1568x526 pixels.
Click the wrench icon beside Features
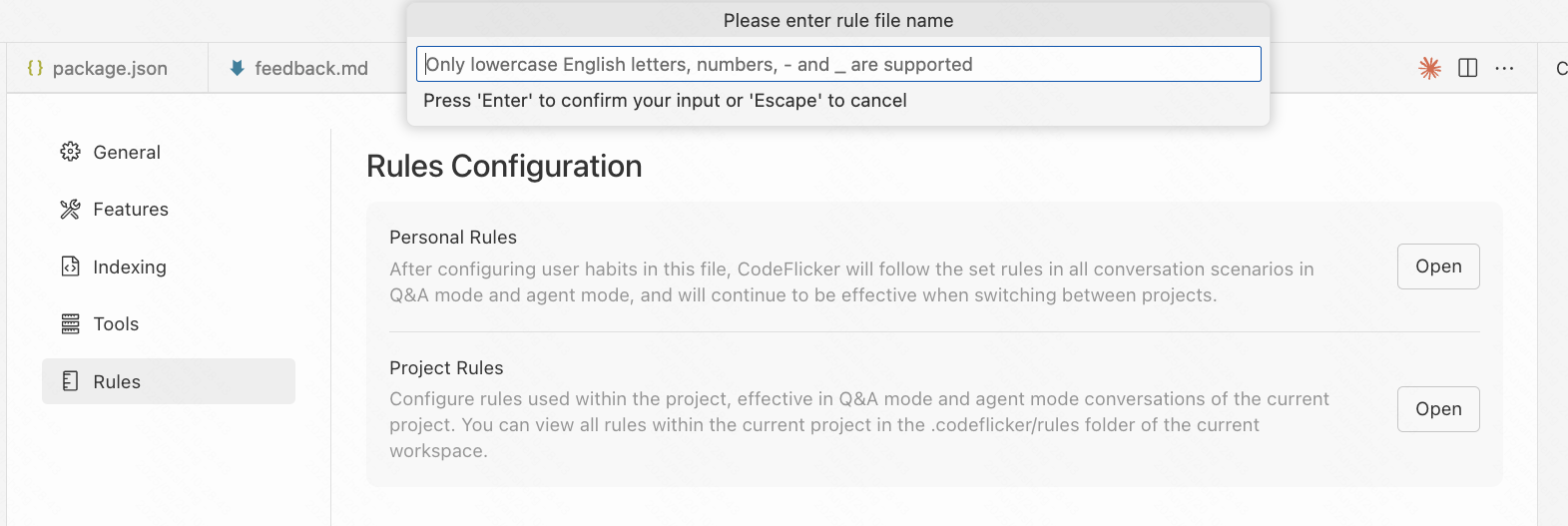[x=70, y=209]
